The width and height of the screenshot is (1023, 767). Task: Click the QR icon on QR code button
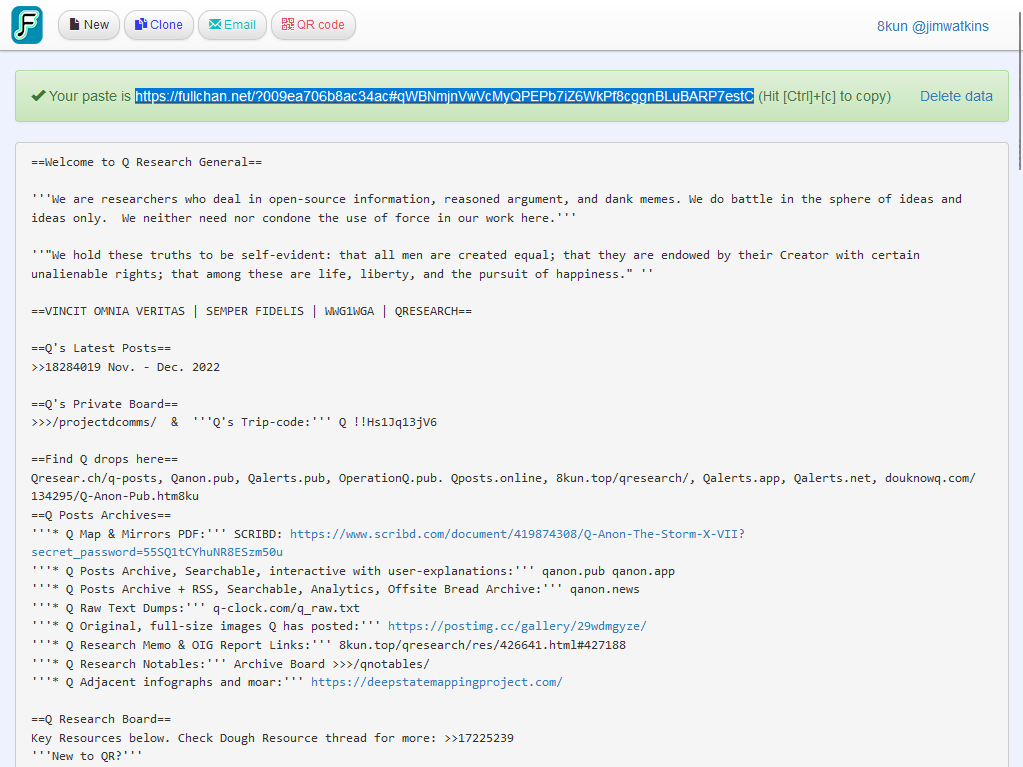point(288,25)
